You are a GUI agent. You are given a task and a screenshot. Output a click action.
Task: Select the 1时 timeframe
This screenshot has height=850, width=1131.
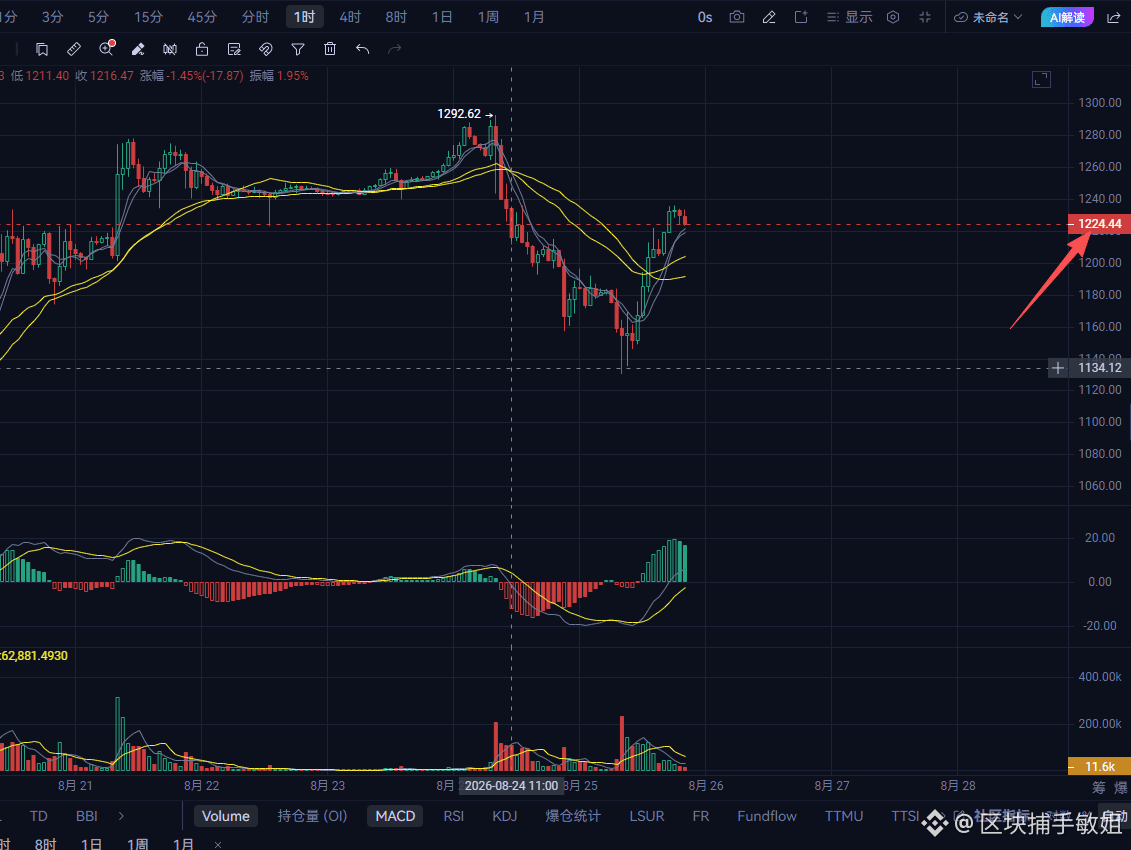(x=304, y=17)
